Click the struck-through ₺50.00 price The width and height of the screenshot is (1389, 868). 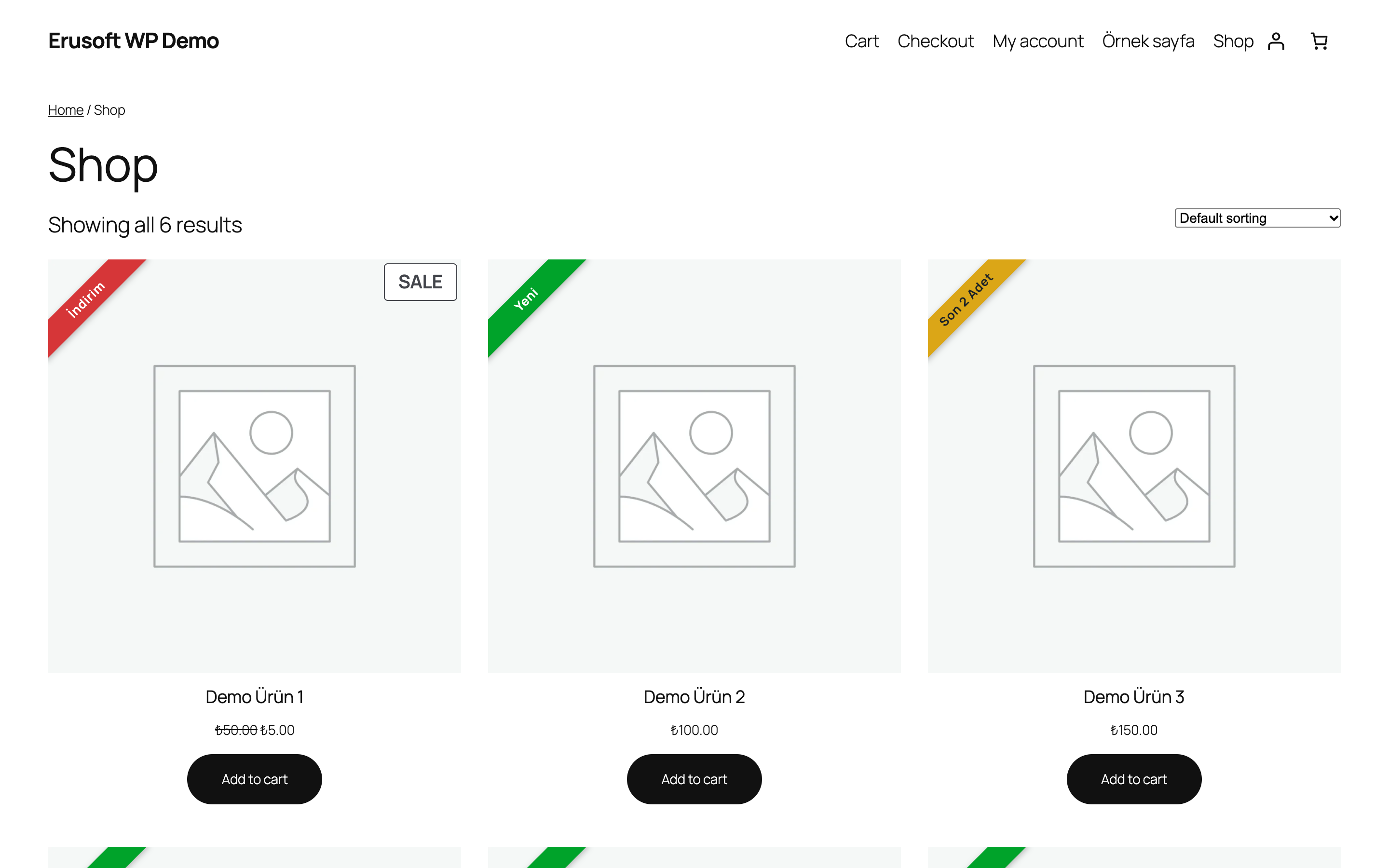236,730
